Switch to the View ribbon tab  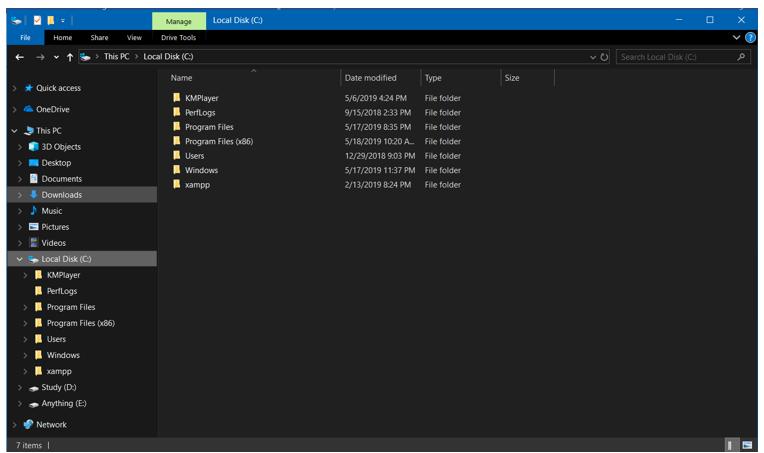point(134,38)
